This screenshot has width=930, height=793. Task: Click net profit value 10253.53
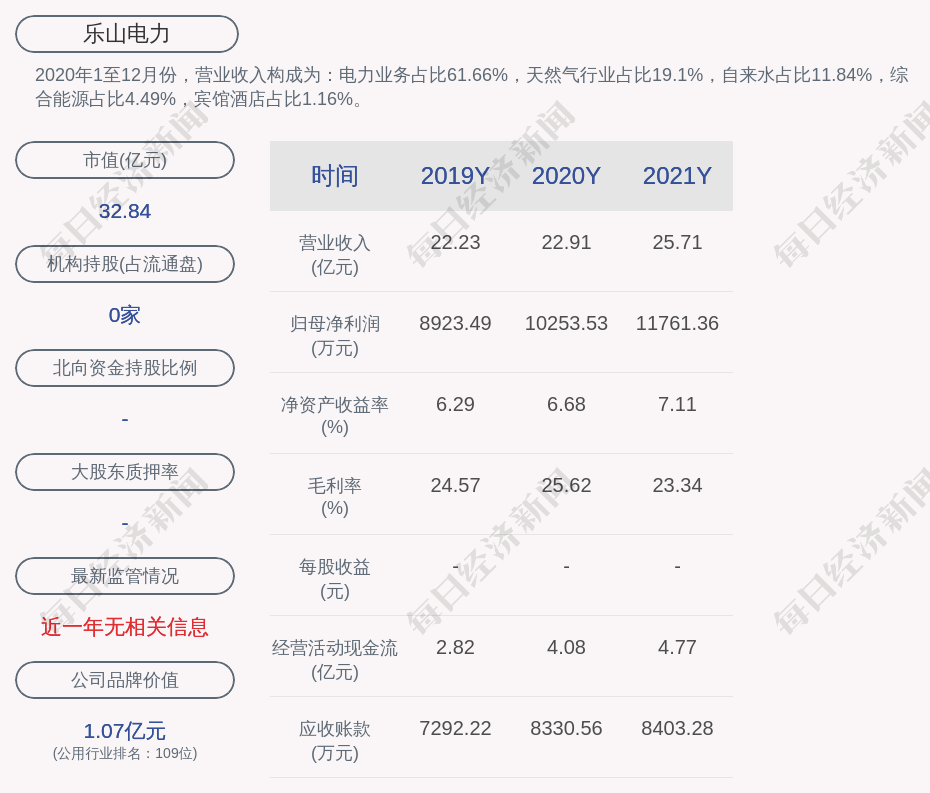(x=566, y=323)
